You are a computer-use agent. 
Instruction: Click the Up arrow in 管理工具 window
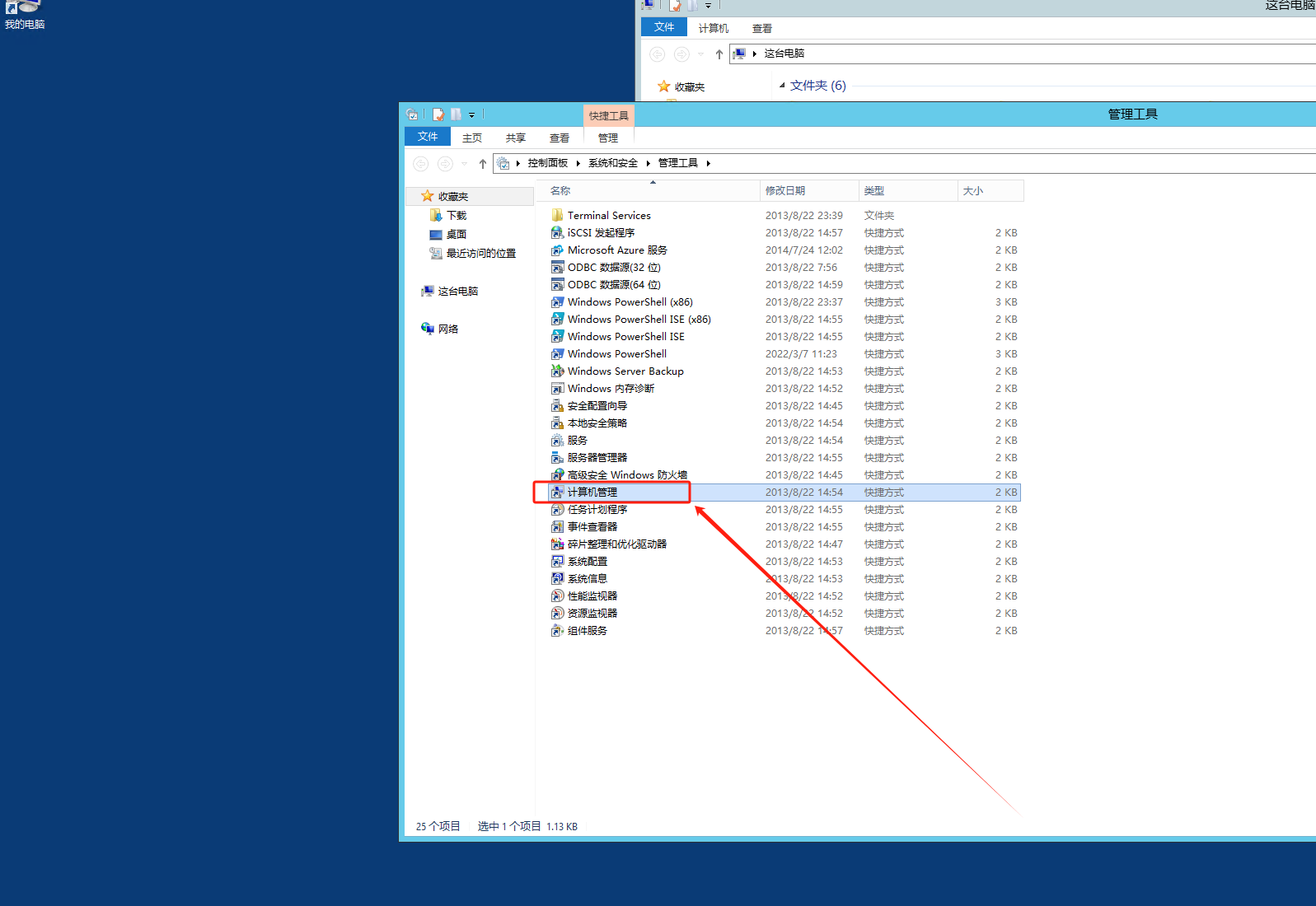(x=483, y=163)
